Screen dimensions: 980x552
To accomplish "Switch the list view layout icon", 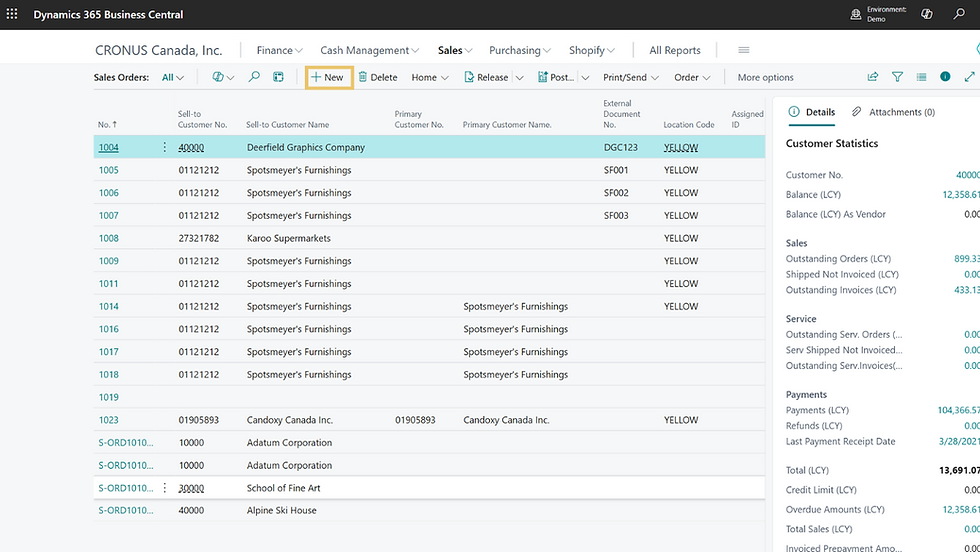I will (x=921, y=77).
